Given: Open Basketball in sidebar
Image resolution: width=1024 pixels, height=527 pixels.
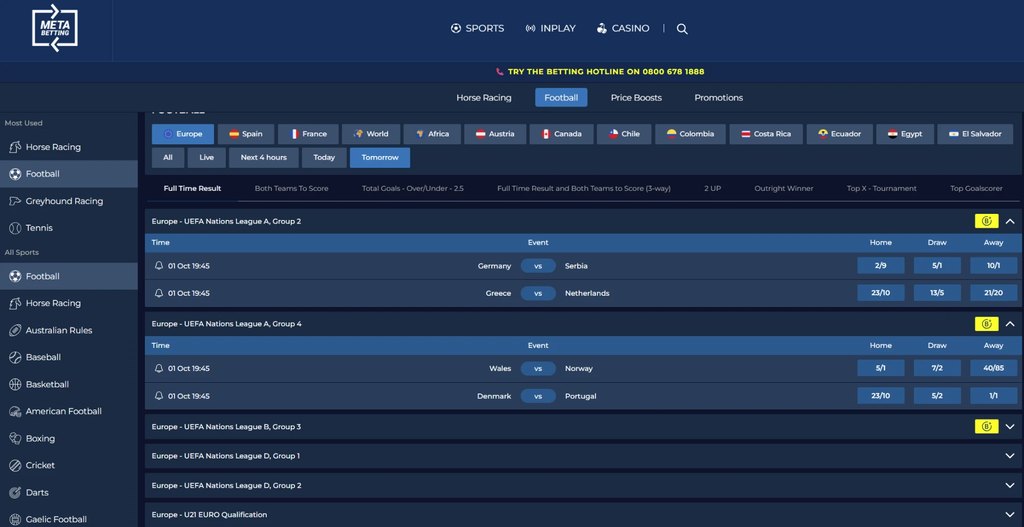Looking at the screenshot, I should (x=69, y=385).
